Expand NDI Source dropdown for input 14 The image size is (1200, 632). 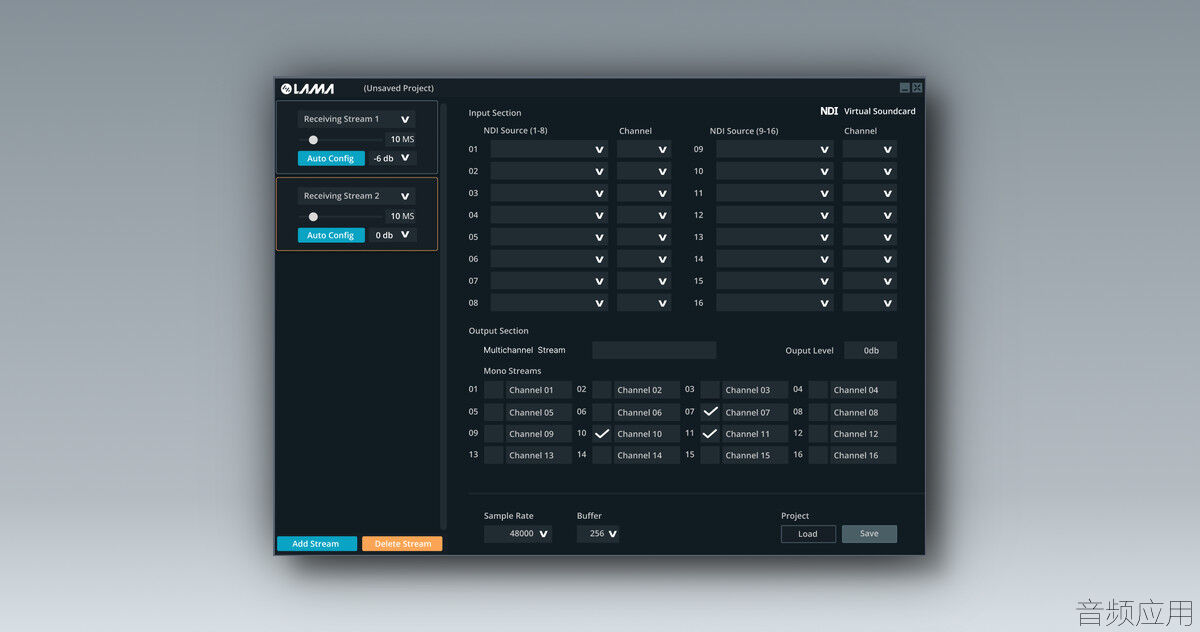(775, 259)
